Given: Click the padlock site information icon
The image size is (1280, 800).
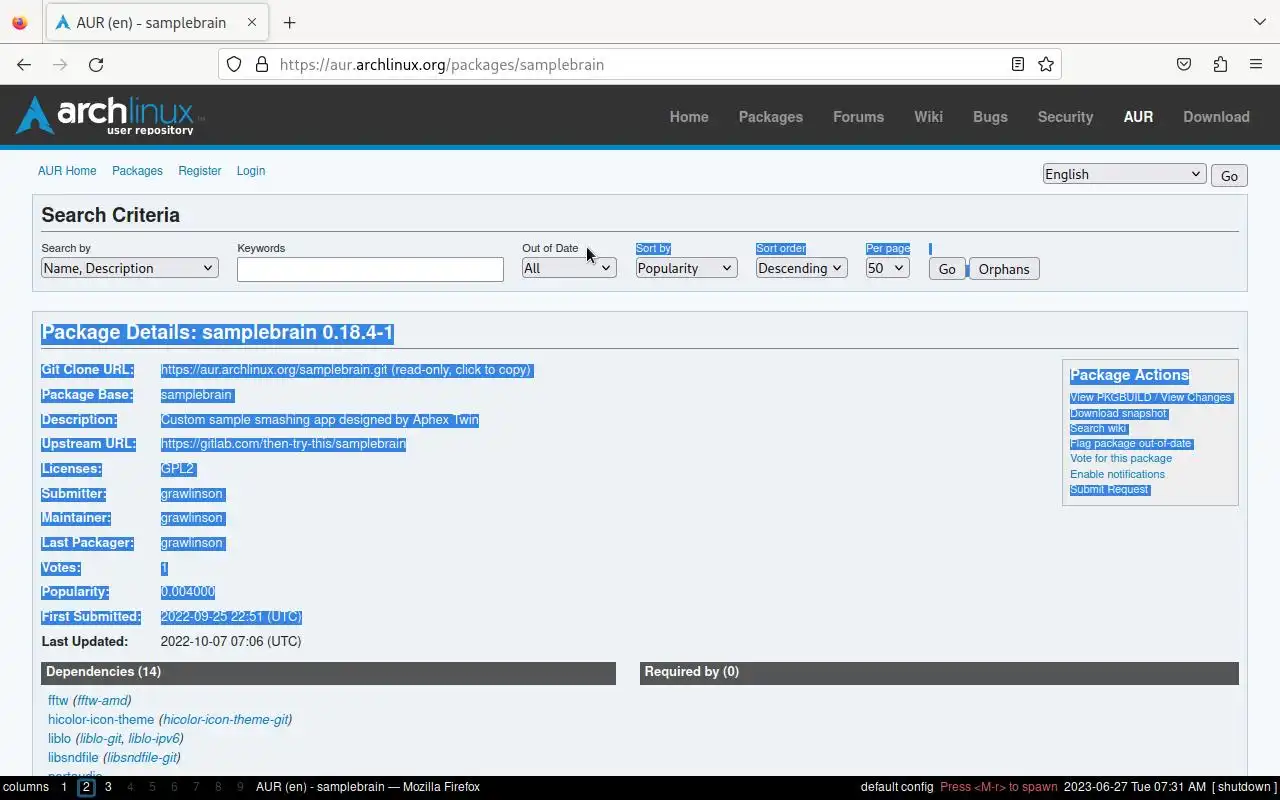Looking at the screenshot, I should 262,64.
